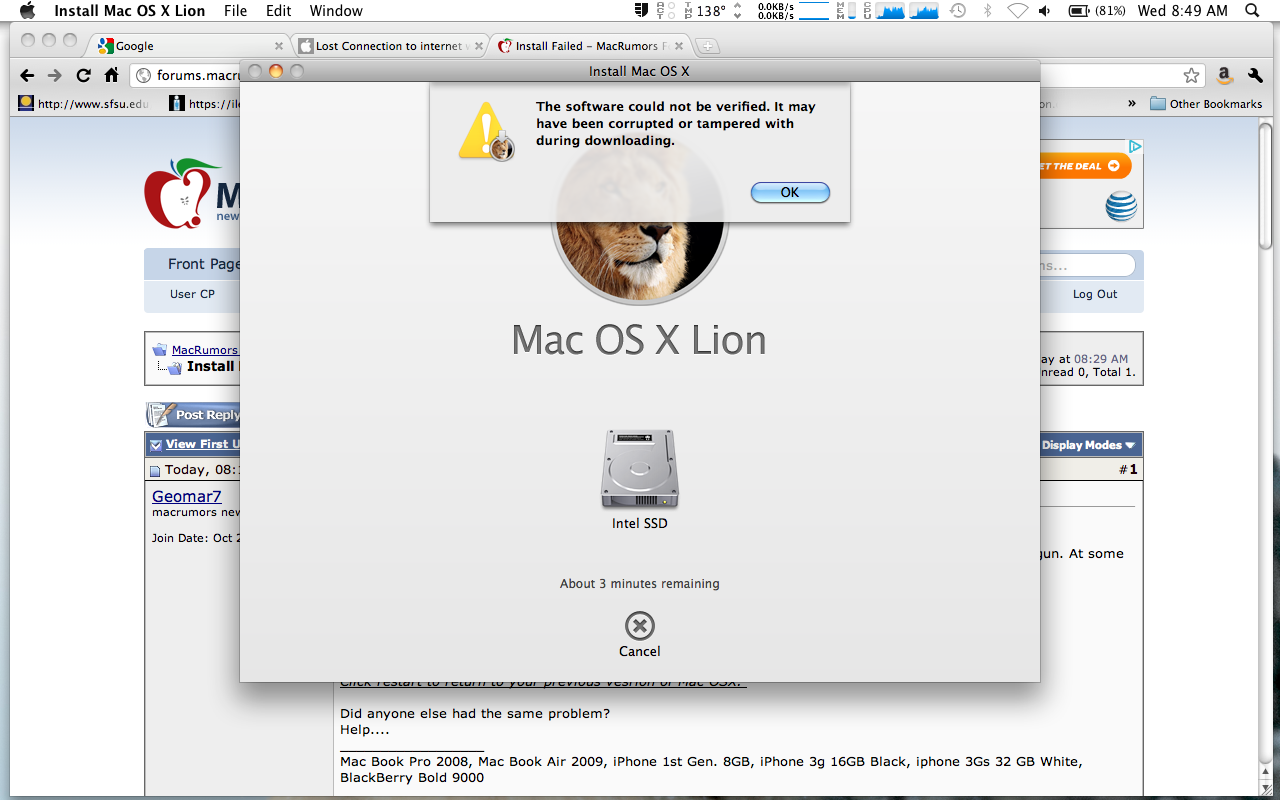Screen dimensions: 1280x800
Task: Show hidden bookmarks with the chevron
Action: [x=1132, y=103]
